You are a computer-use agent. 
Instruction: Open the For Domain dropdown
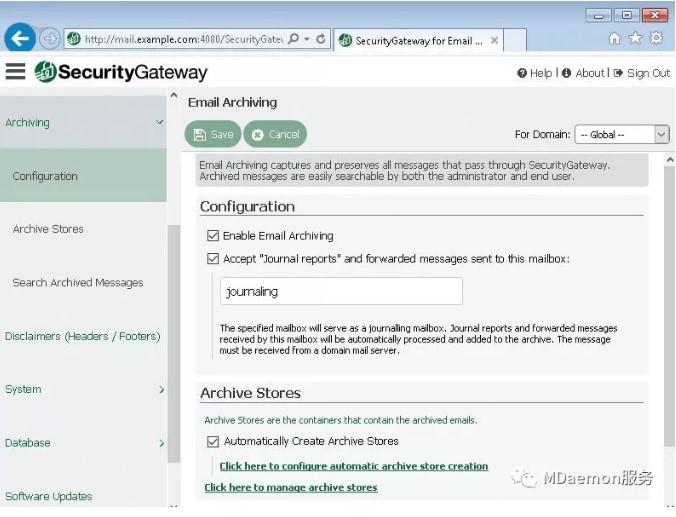(622, 135)
